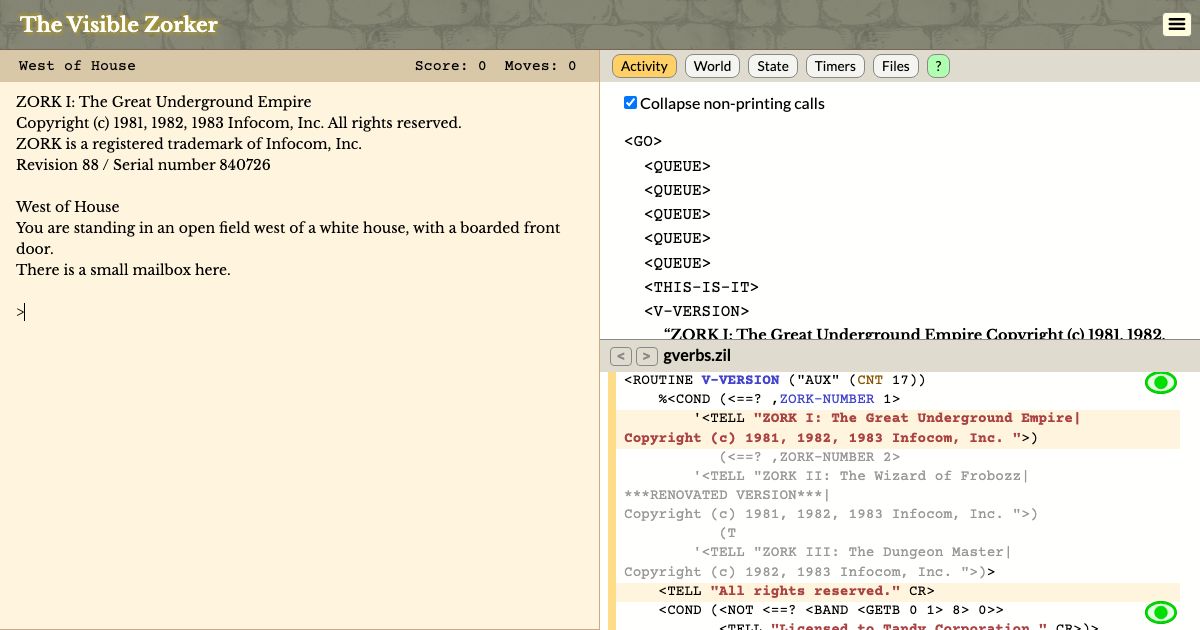
Task: View the Timers tab
Action: tap(835, 65)
